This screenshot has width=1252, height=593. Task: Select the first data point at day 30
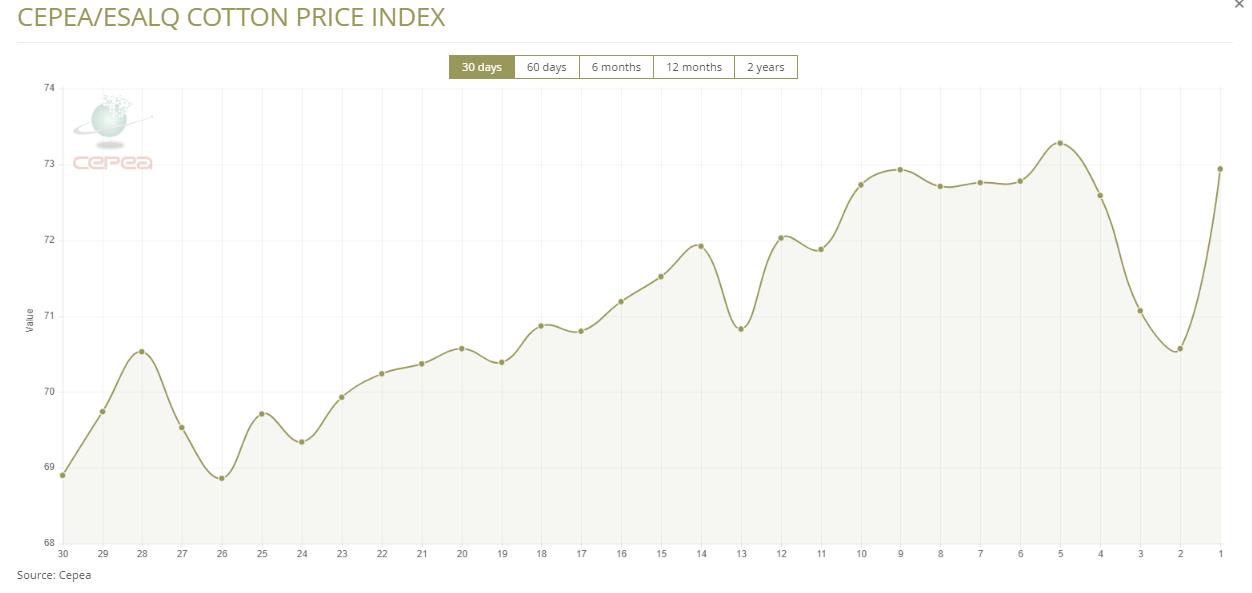63,475
